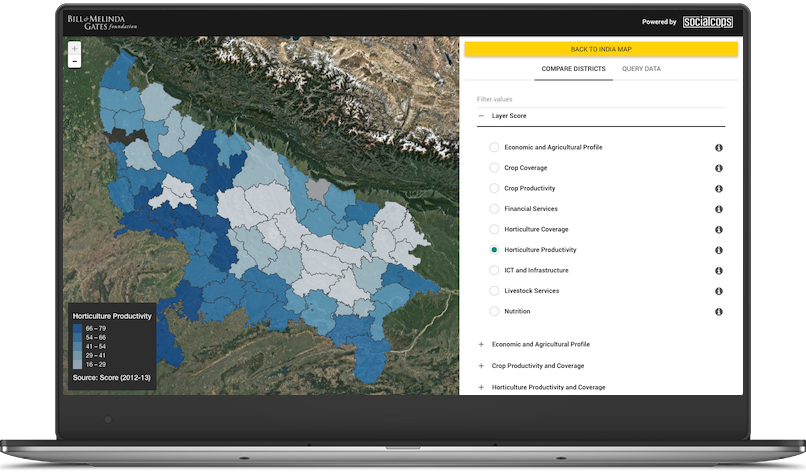
Task: Select Horticulture Productivity radio button
Action: [494, 250]
